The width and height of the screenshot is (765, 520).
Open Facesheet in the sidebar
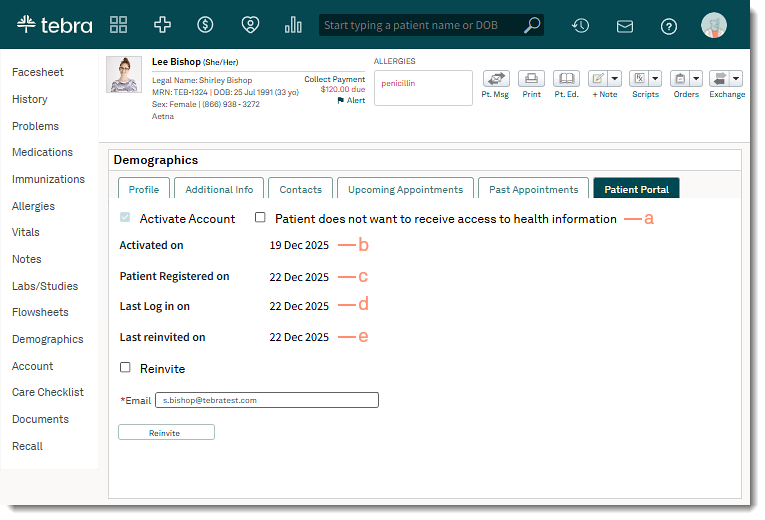(x=38, y=72)
